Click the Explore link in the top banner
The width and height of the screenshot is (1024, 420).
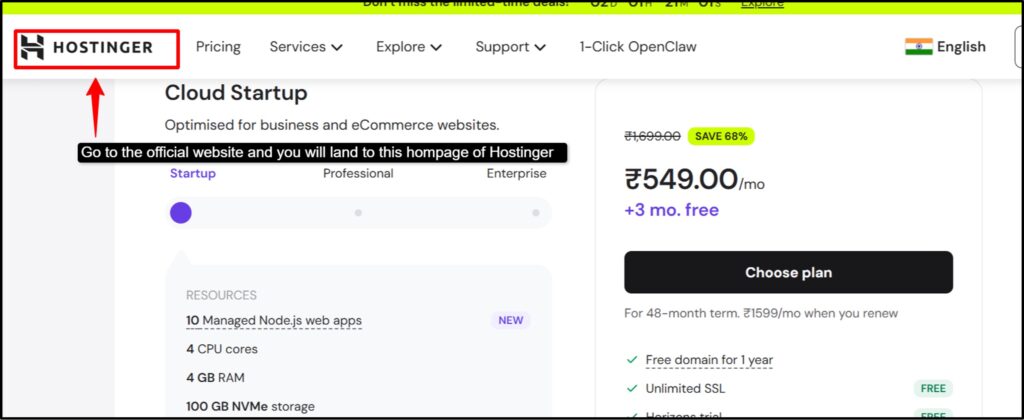762,4
